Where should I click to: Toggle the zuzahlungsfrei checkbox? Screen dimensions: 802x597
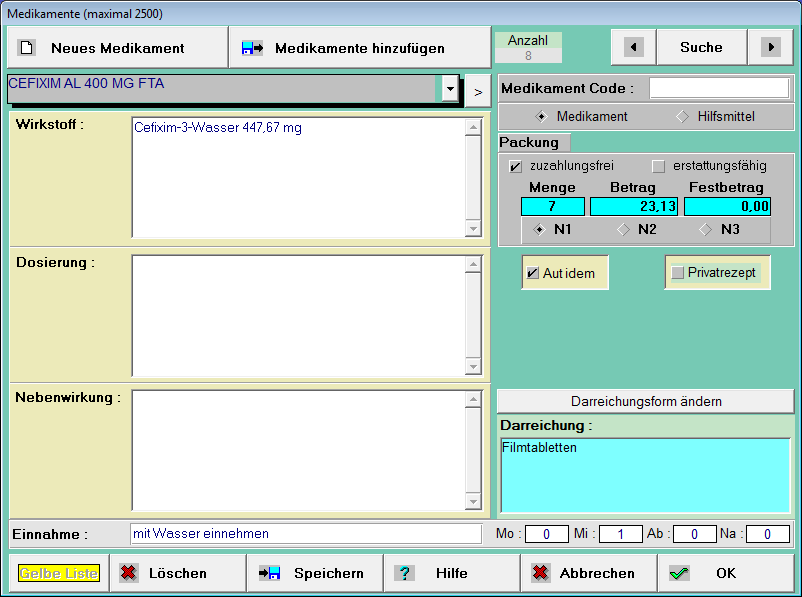coord(516,166)
